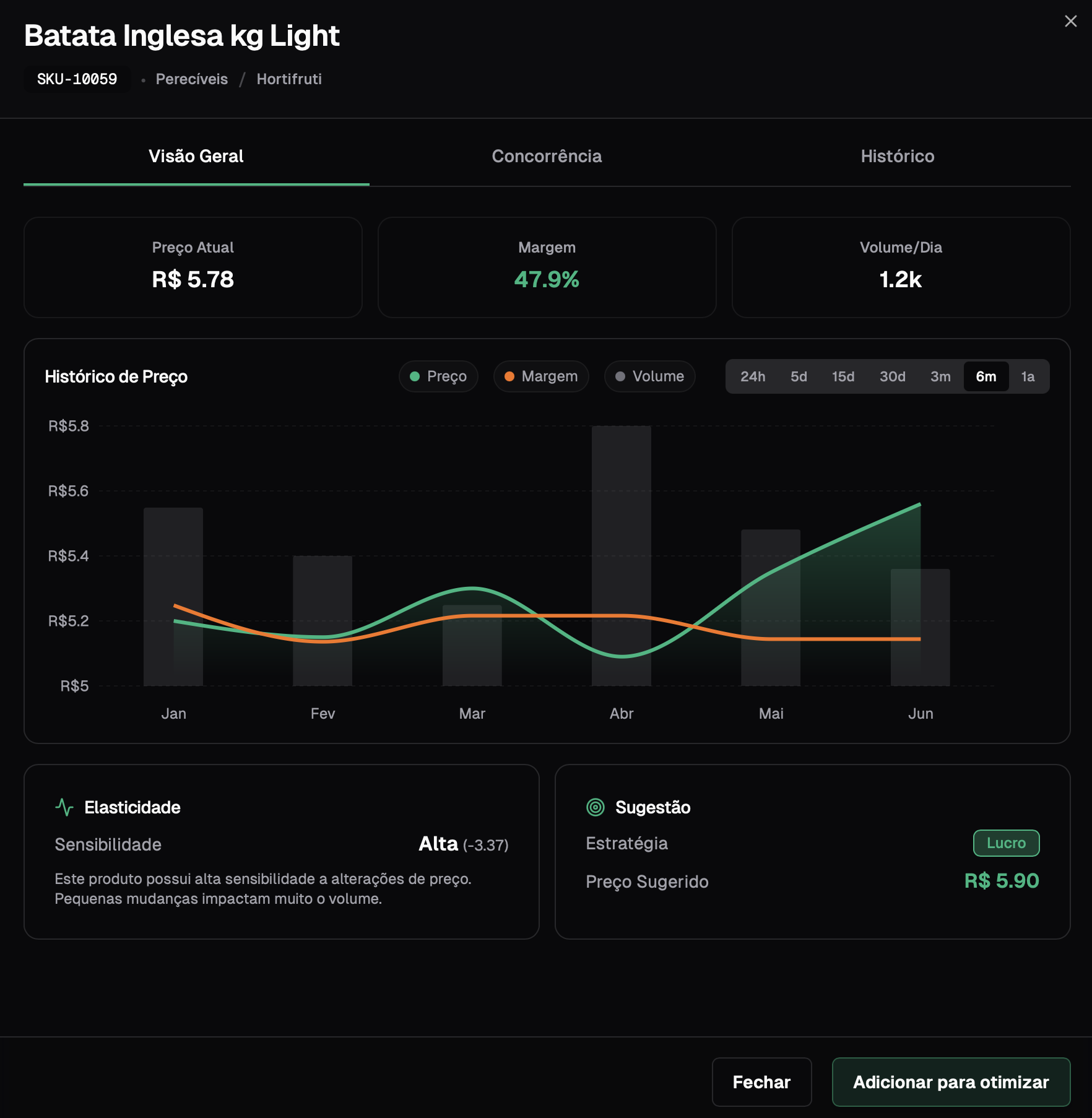
Task: Switch to the Concorrência tab
Action: (547, 156)
